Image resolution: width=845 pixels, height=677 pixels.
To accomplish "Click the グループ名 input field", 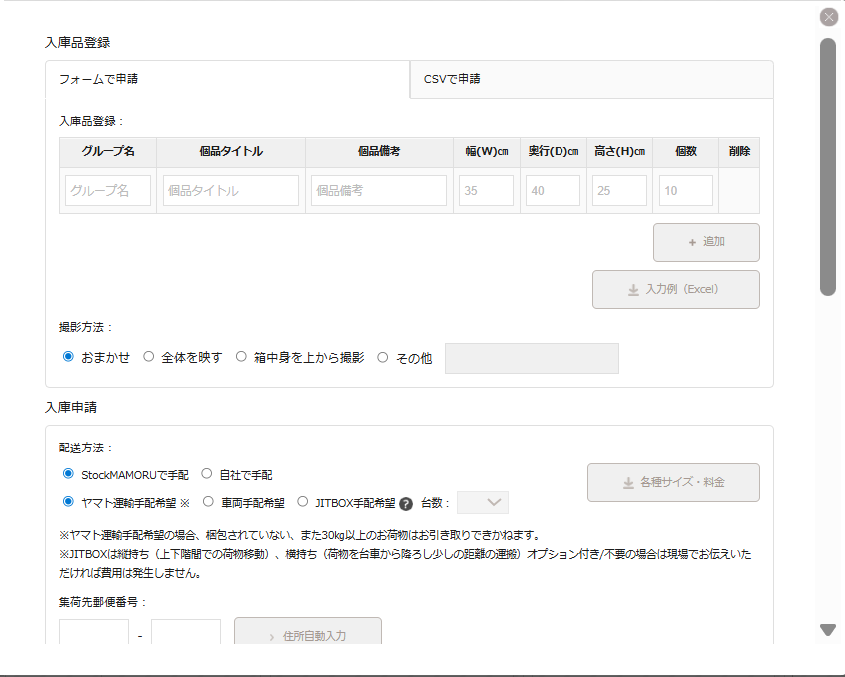I will pos(107,190).
